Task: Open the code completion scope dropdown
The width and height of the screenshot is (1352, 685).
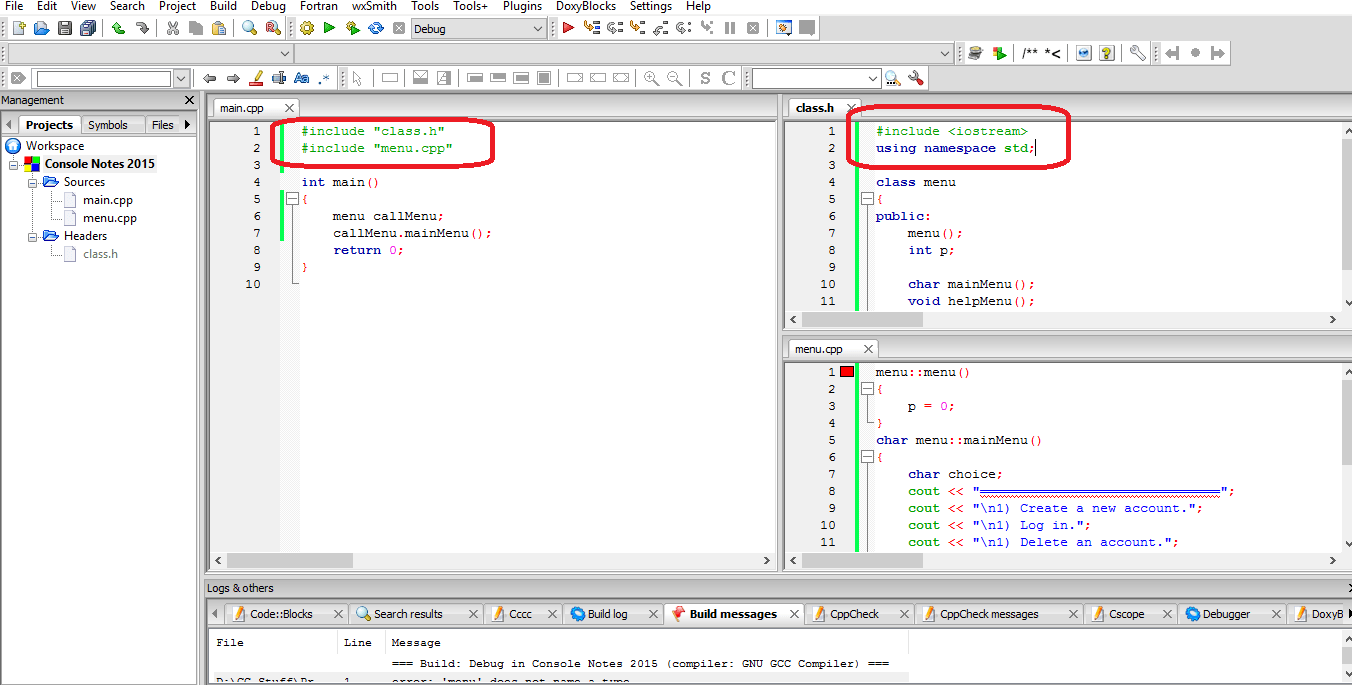Action: (285, 53)
